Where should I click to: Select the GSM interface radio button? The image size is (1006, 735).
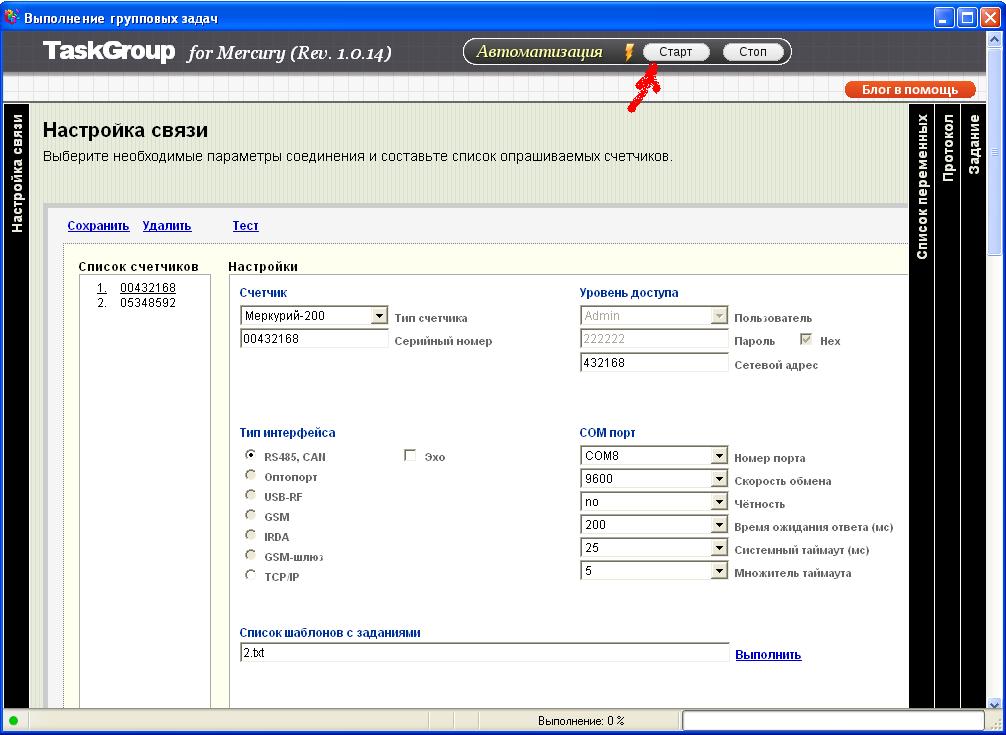click(250, 514)
